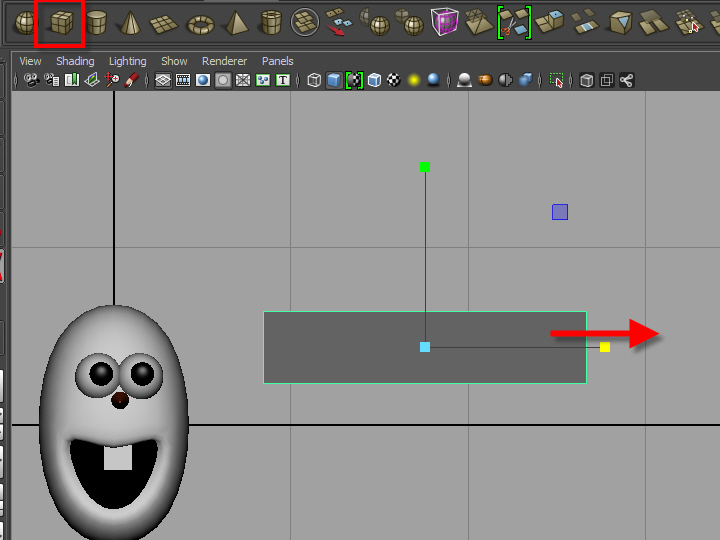Enable the yellow use-all-lights button
The height and width of the screenshot is (540, 720).
tap(413, 80)
